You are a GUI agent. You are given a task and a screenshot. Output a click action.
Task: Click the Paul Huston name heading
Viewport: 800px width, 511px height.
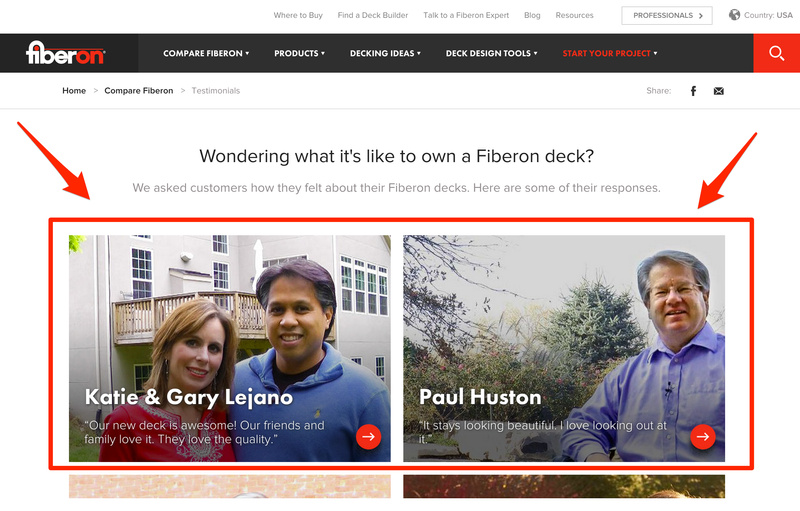(480, 397)
